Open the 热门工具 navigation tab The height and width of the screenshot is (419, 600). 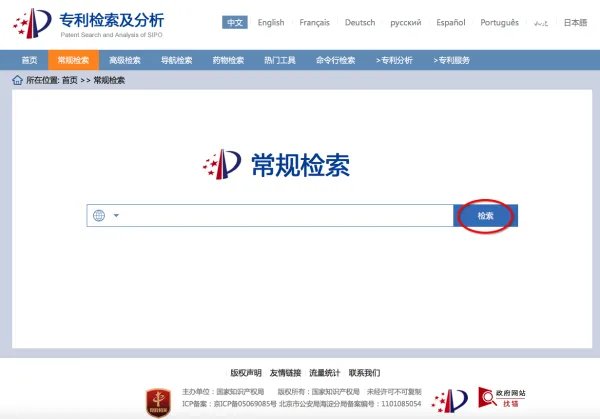280,60
